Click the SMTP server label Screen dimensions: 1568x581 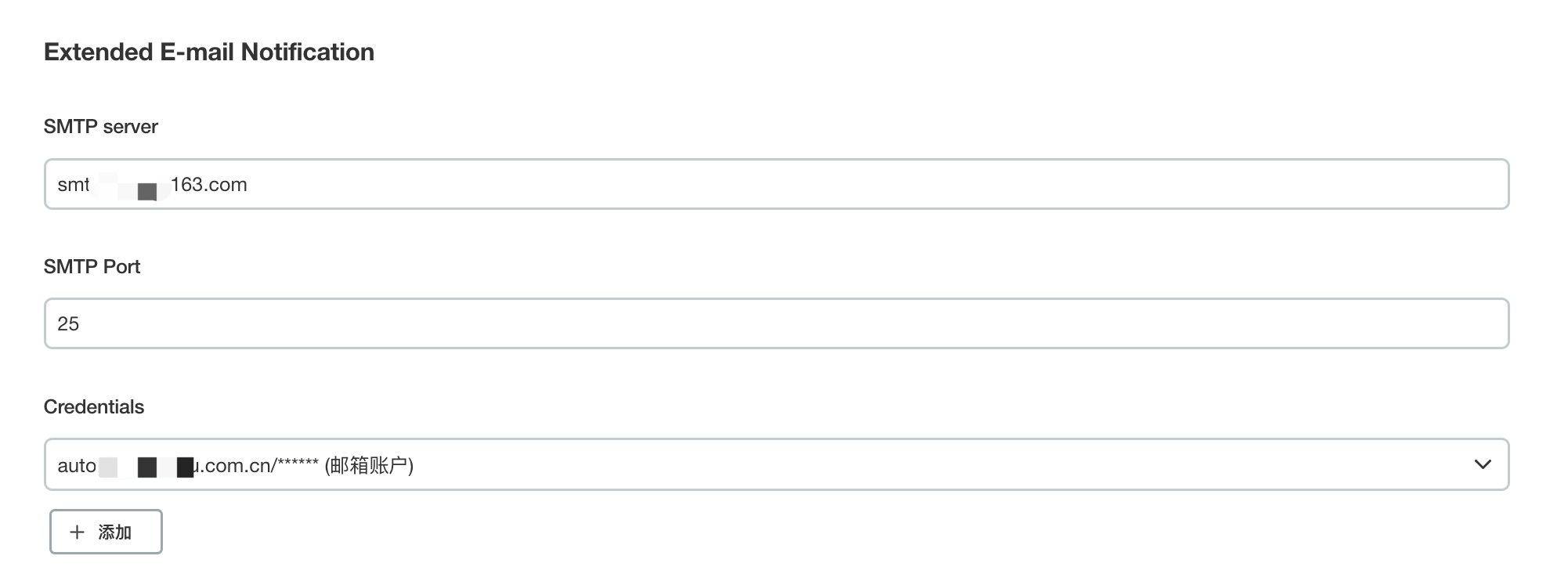click(x=100, y=127)
